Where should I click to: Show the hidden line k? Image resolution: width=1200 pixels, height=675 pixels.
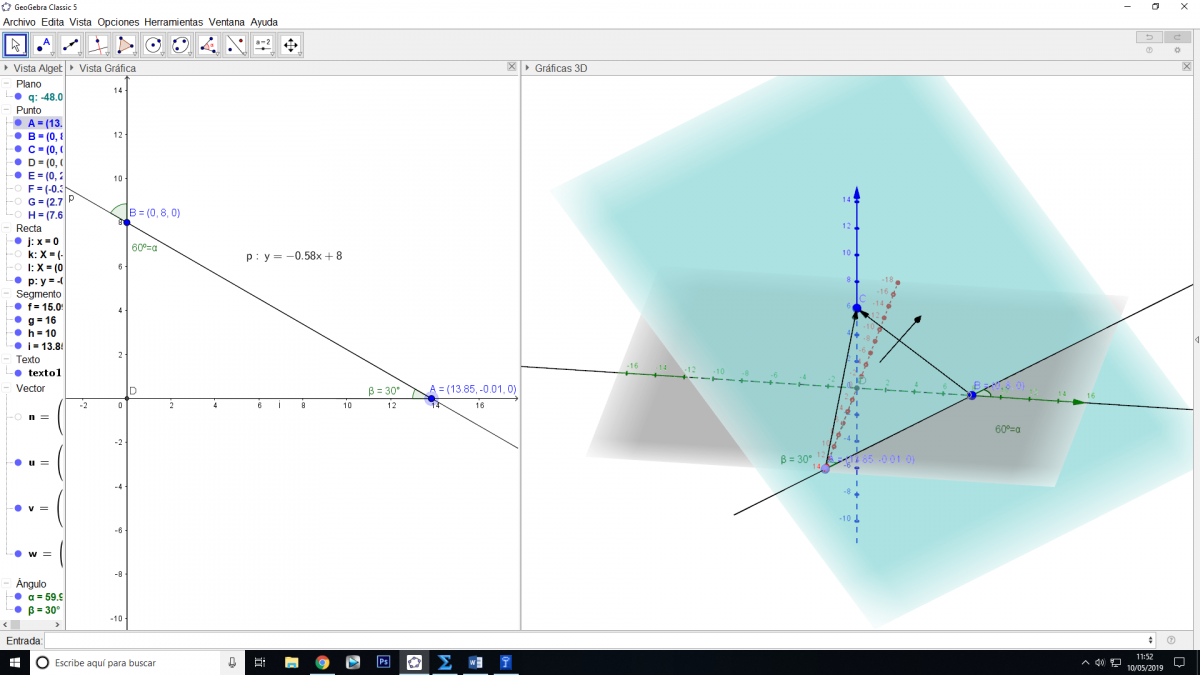coord(18,254)
